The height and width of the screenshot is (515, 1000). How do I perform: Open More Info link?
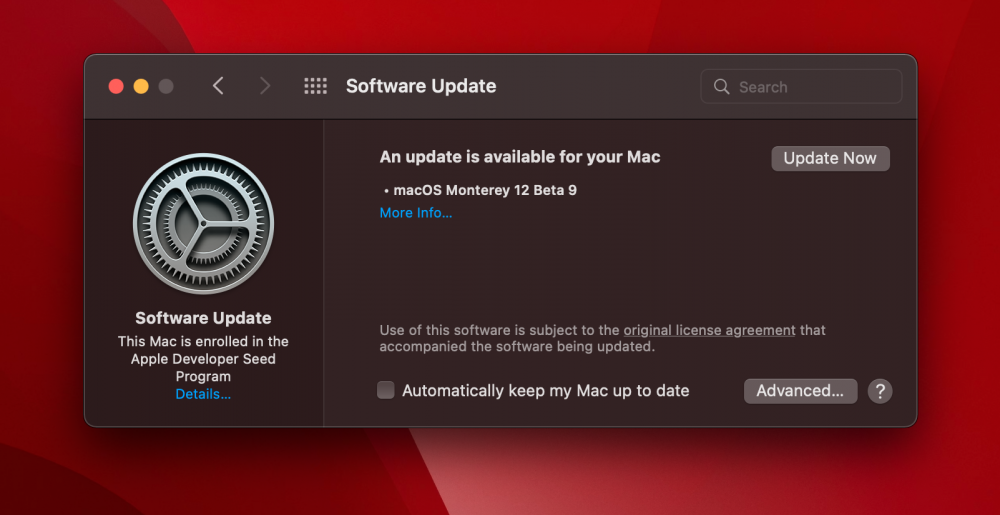tap(416, 213)
